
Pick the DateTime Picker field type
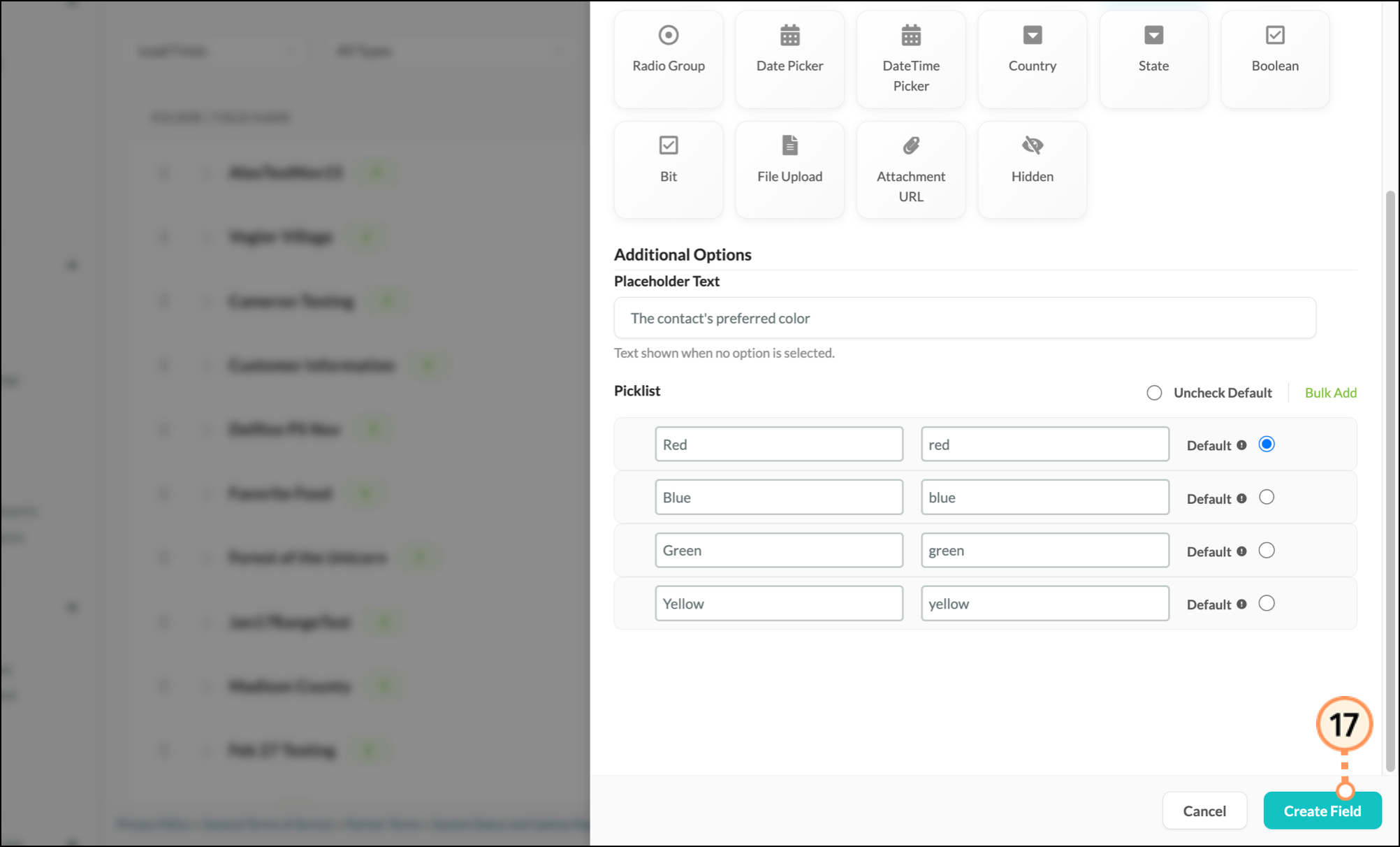911,59
